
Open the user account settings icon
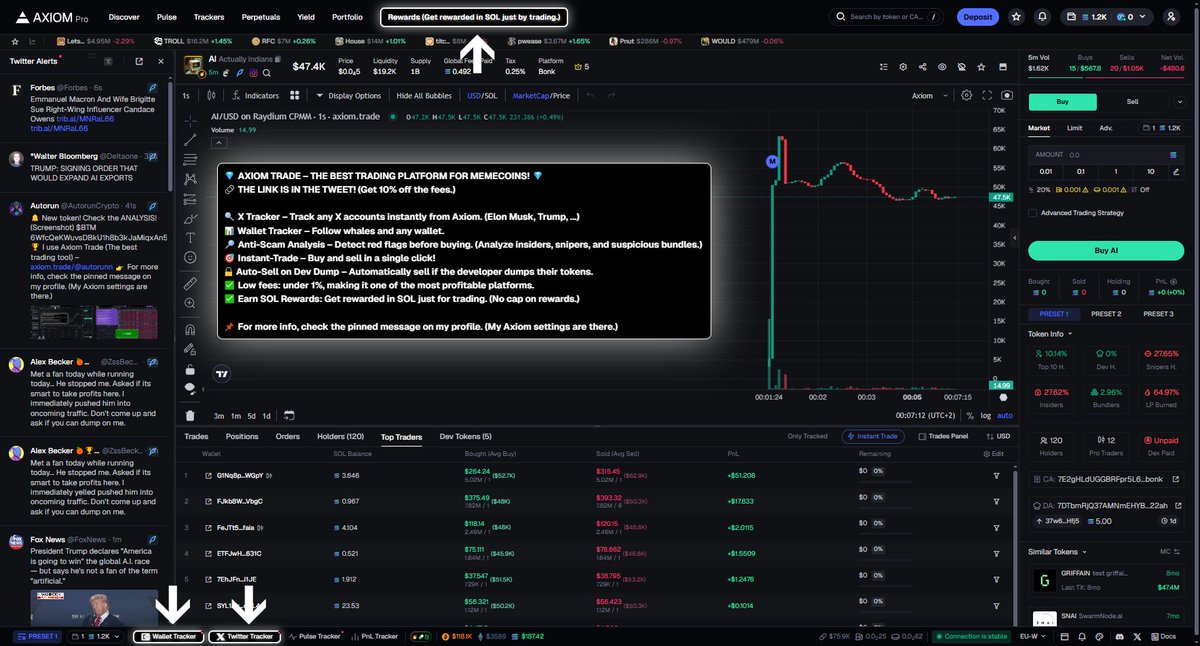pos(1172,17)
